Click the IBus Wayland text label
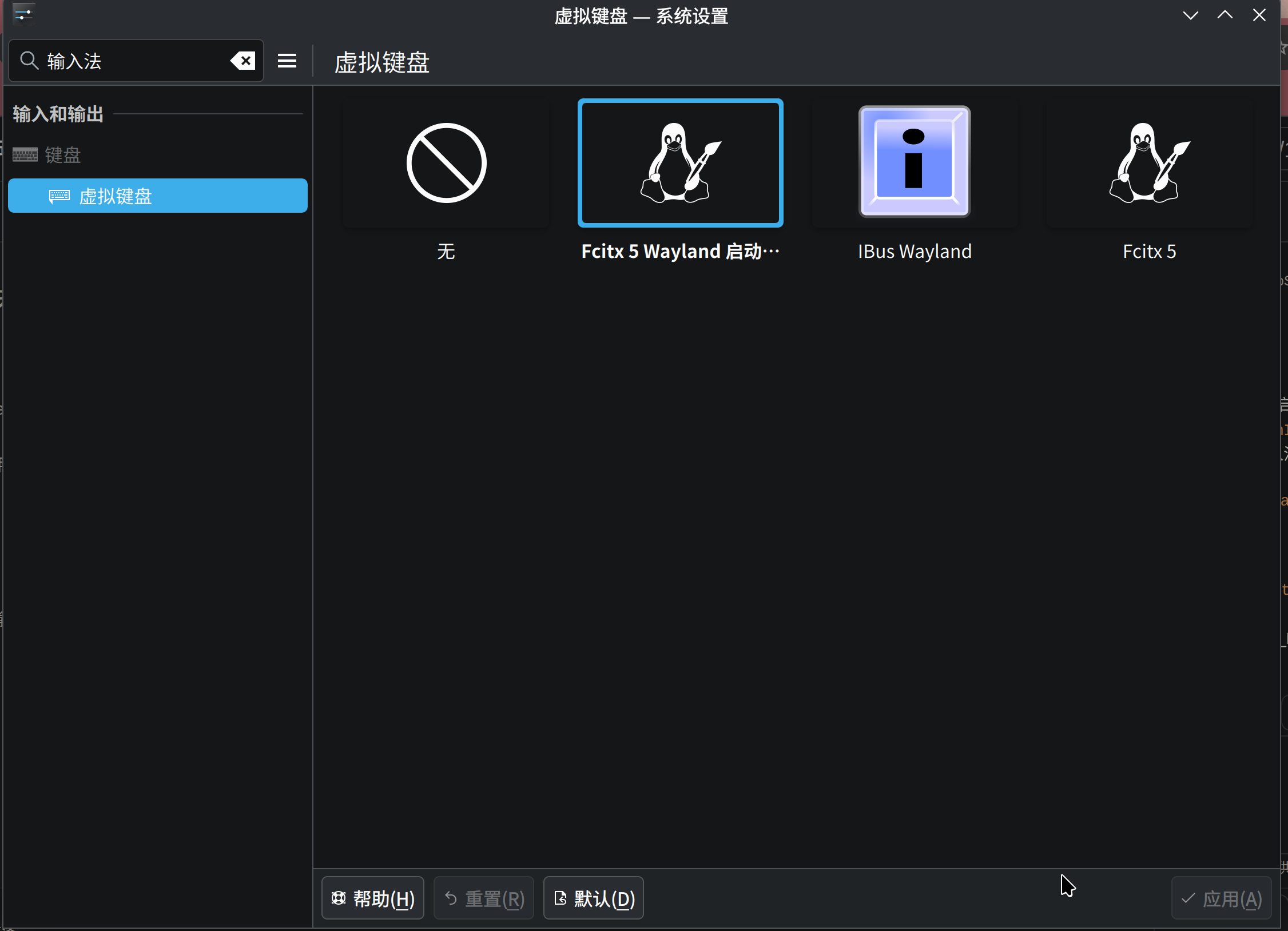This screenshot has width=1288, height=931. click(914, 252)
